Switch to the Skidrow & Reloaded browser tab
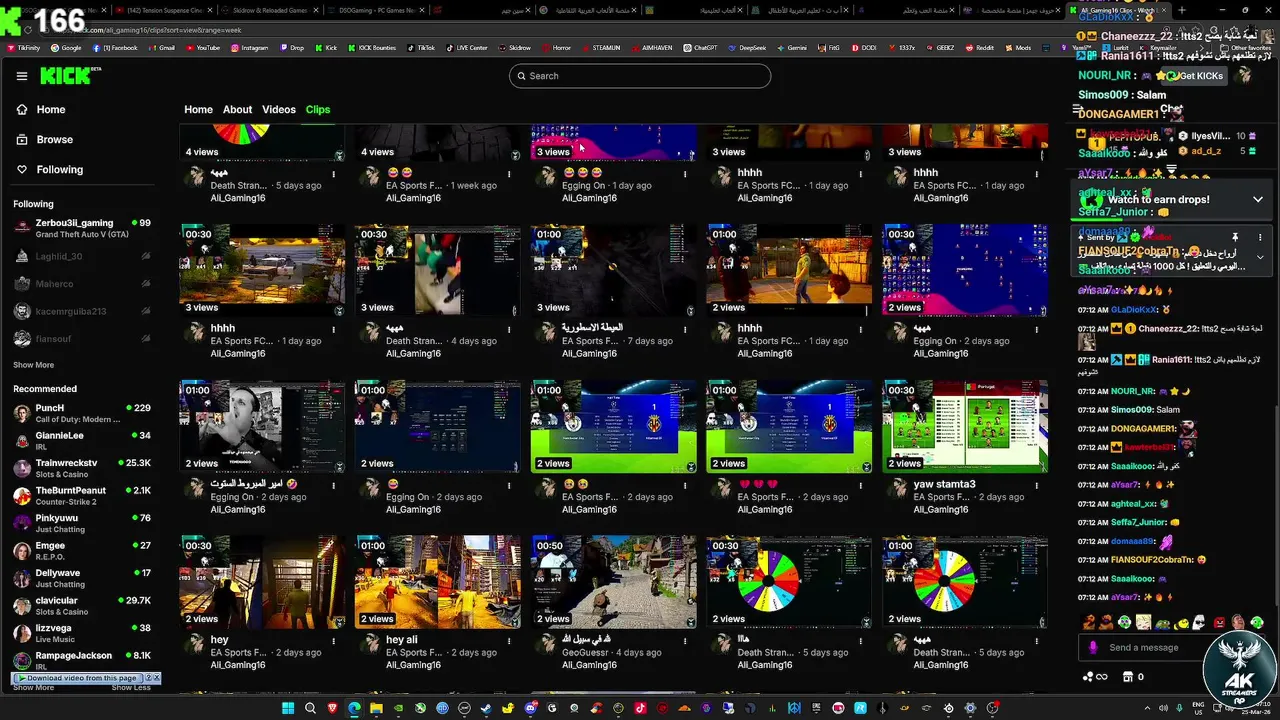 point(269,10)
